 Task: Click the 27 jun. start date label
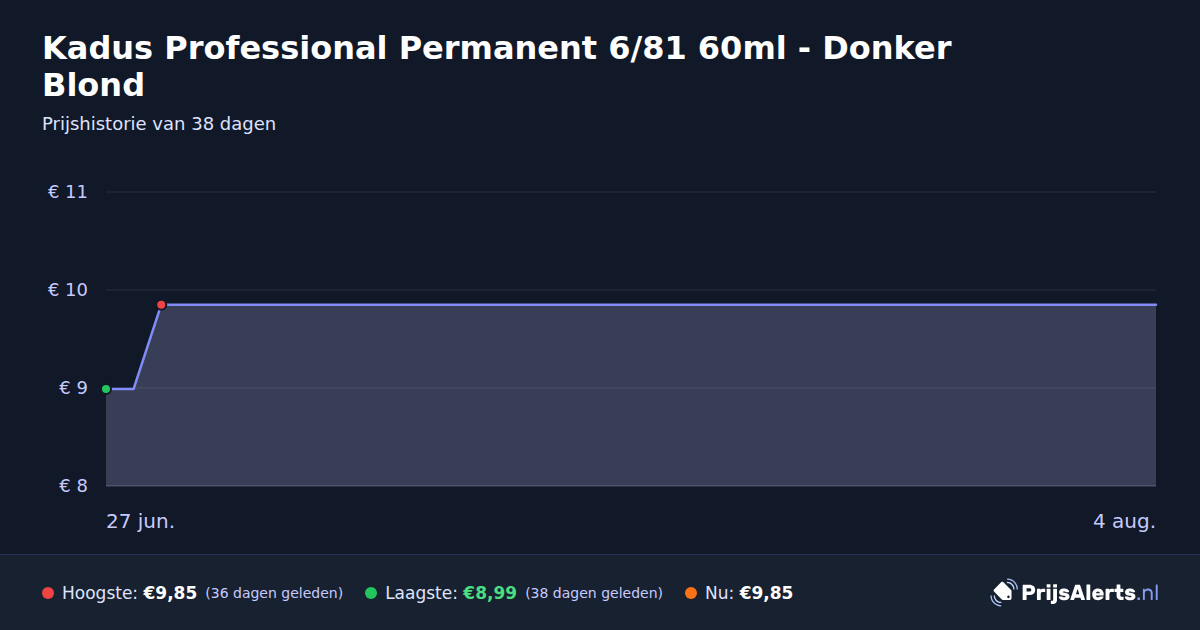[140, 522]
